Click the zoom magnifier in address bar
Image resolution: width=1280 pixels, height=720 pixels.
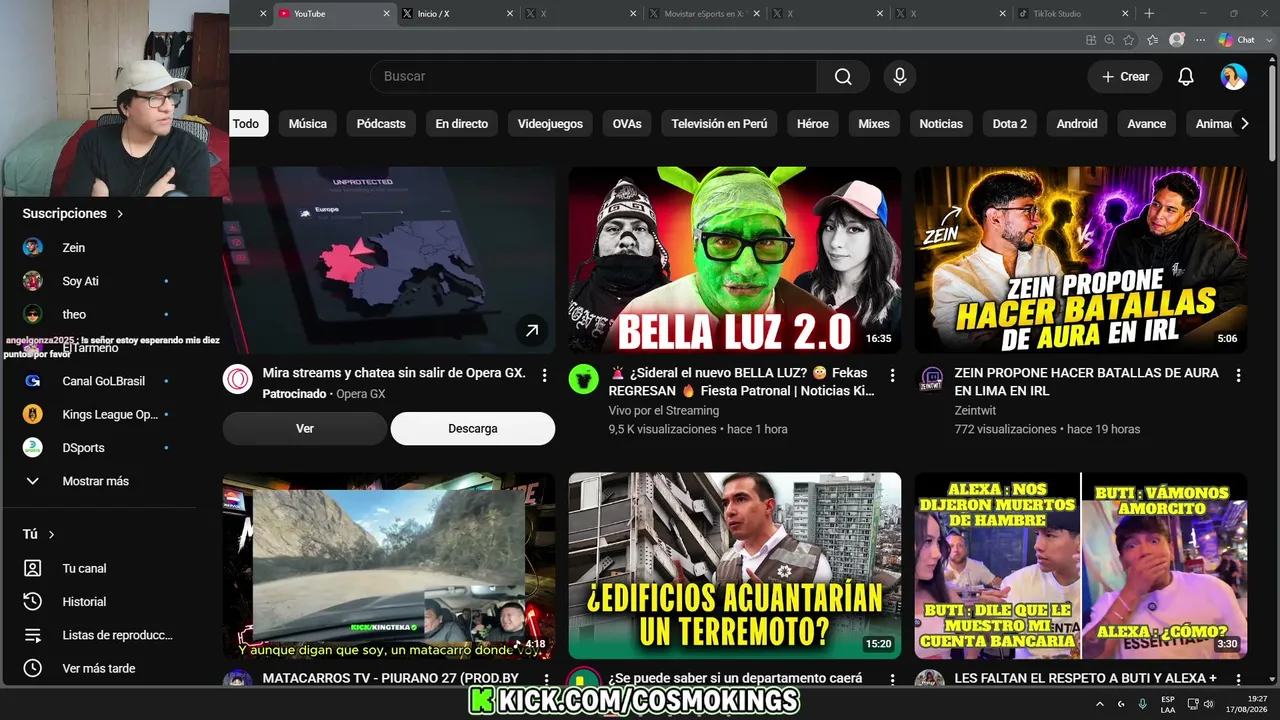[x=1109, y=40]
